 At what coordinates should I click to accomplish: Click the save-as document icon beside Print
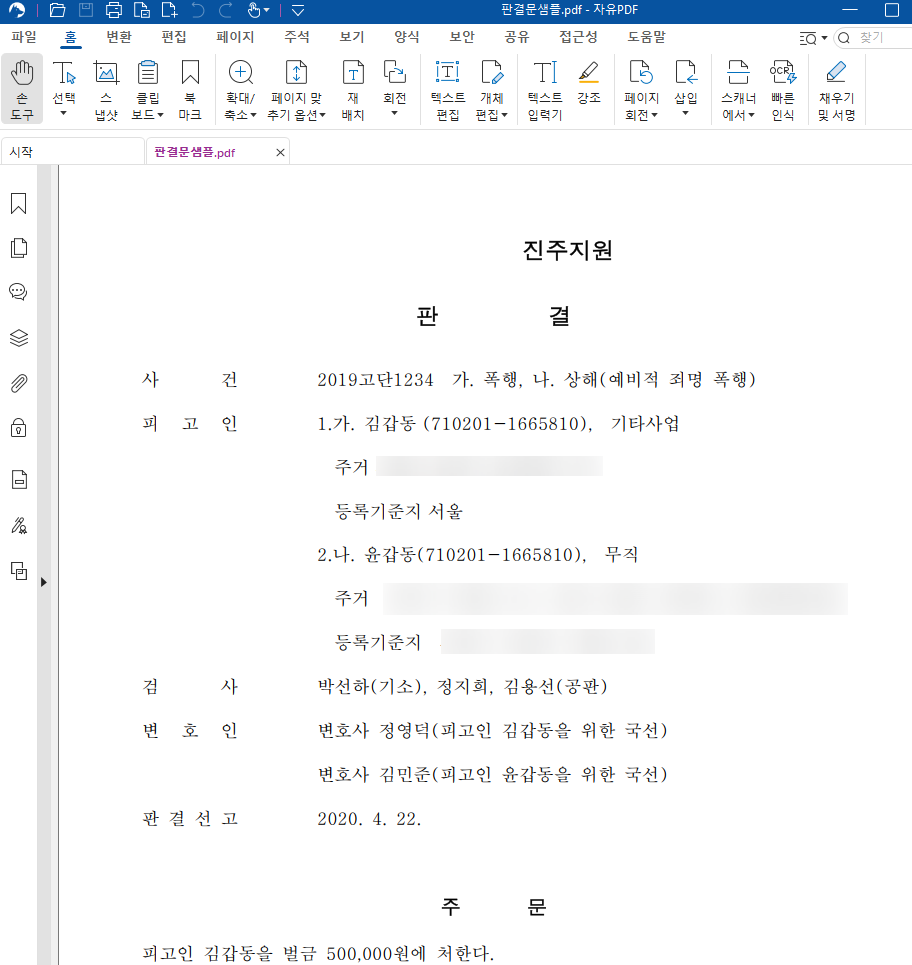click(x=142, y=10)
